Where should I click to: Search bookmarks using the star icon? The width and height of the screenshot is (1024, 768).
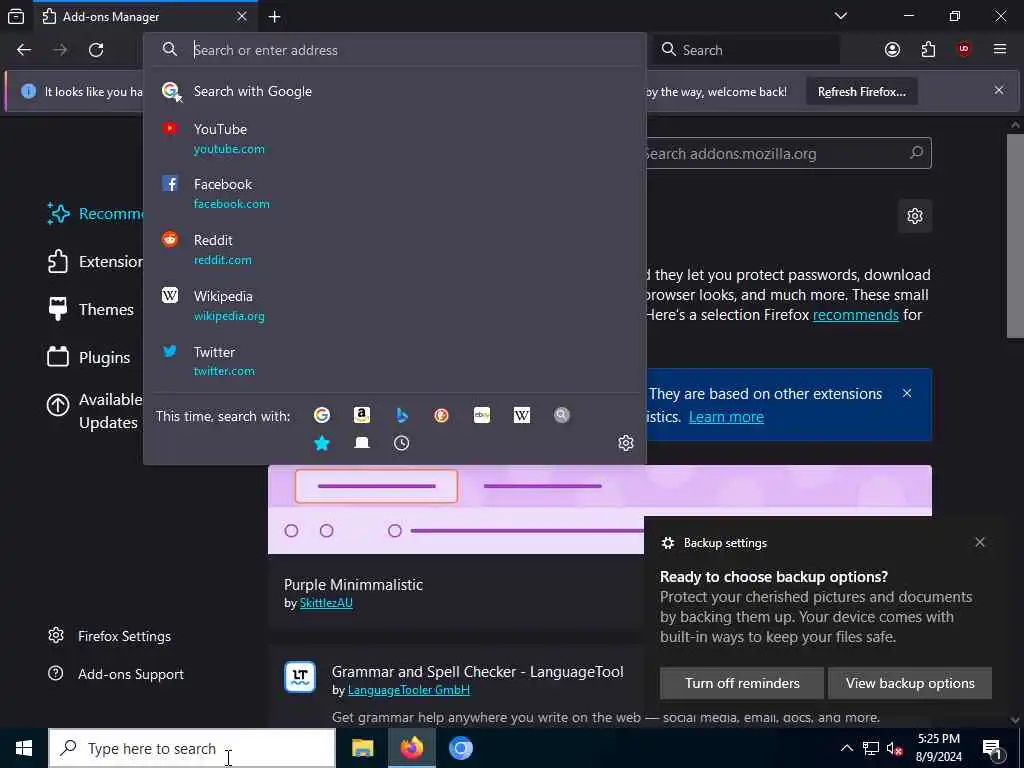point(322,443)
